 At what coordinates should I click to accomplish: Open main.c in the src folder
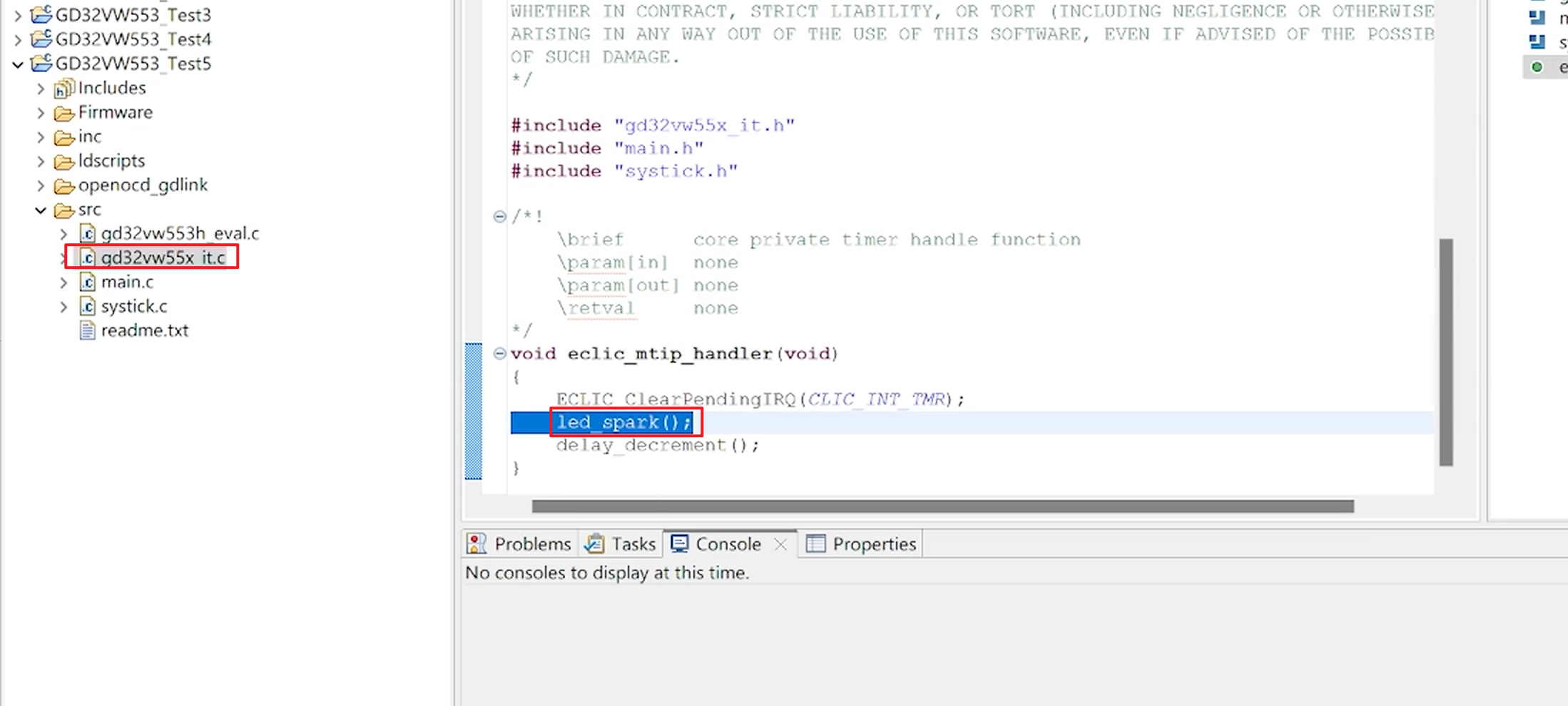tap(127, 282)
